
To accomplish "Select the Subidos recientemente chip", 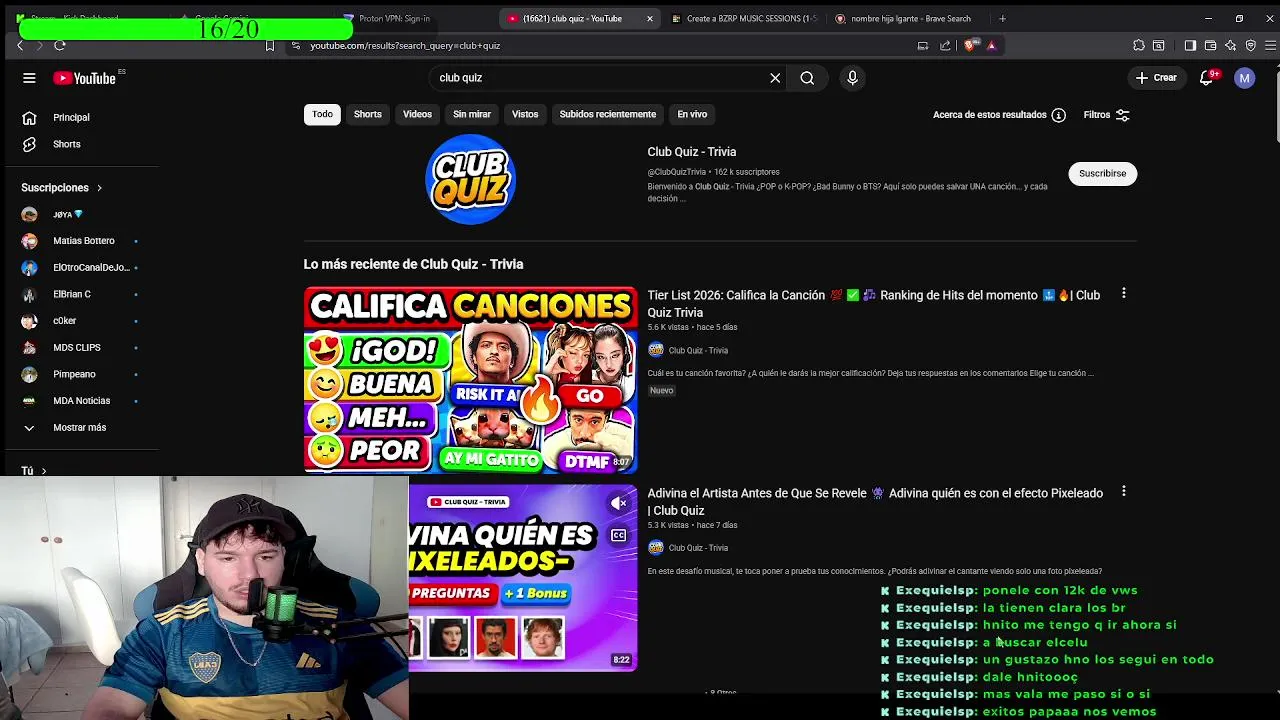I will 608,114.
